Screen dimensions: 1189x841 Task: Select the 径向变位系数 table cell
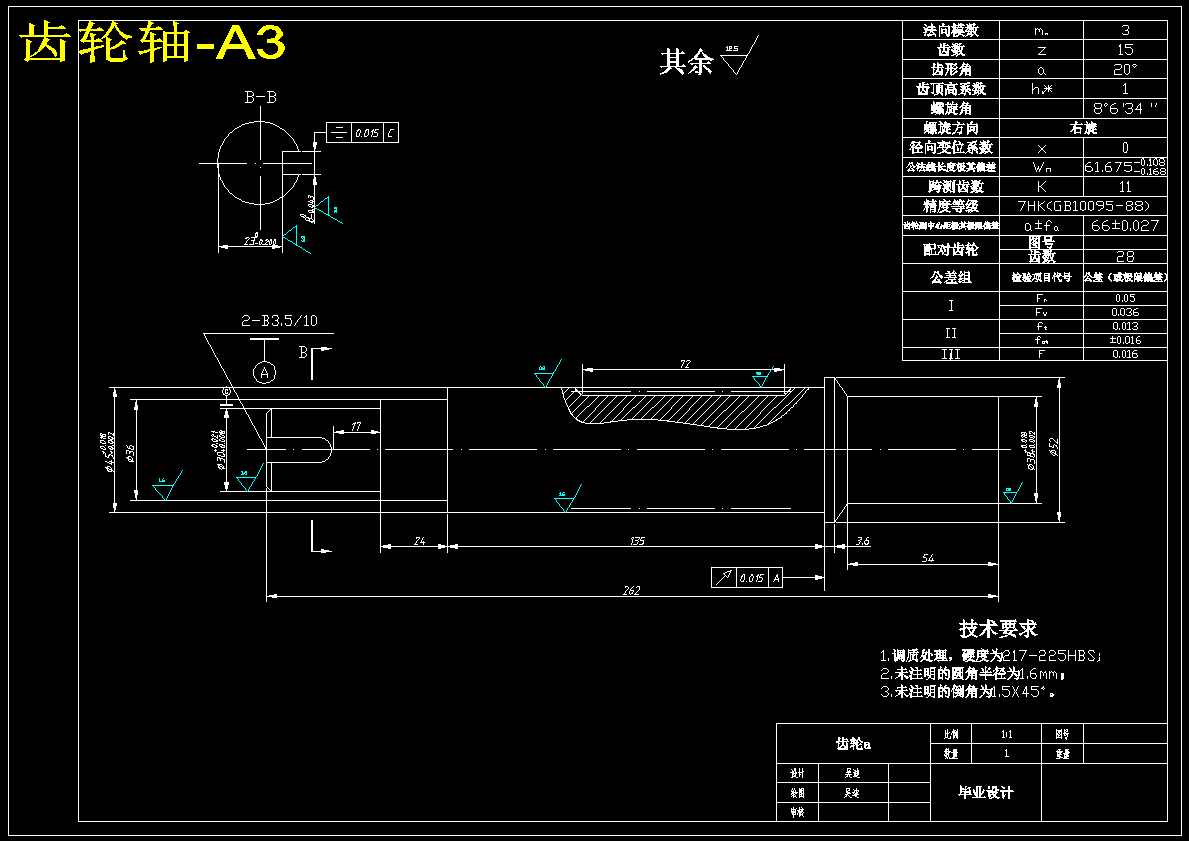click(x=951, y=148)
